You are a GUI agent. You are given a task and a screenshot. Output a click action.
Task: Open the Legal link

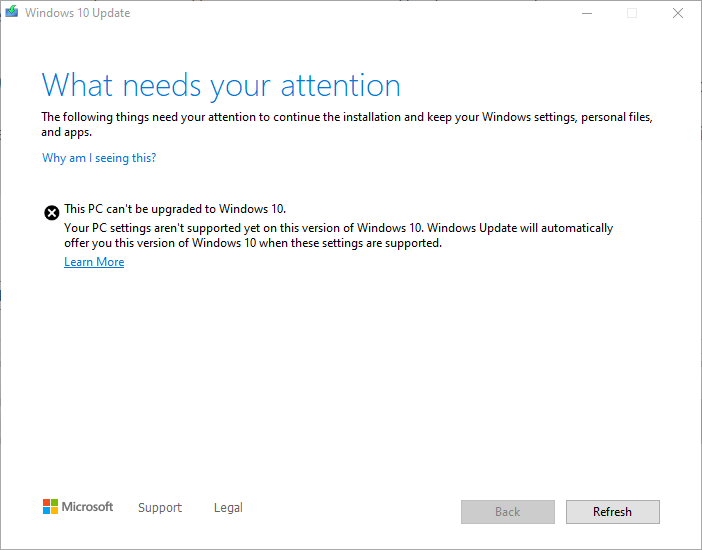(228, 507)
